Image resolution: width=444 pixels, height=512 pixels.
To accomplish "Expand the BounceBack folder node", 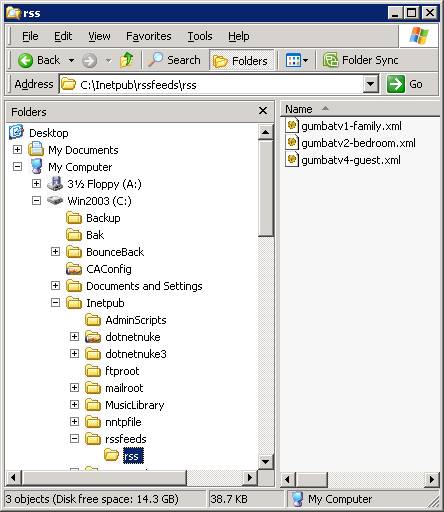I will (55, 252).
